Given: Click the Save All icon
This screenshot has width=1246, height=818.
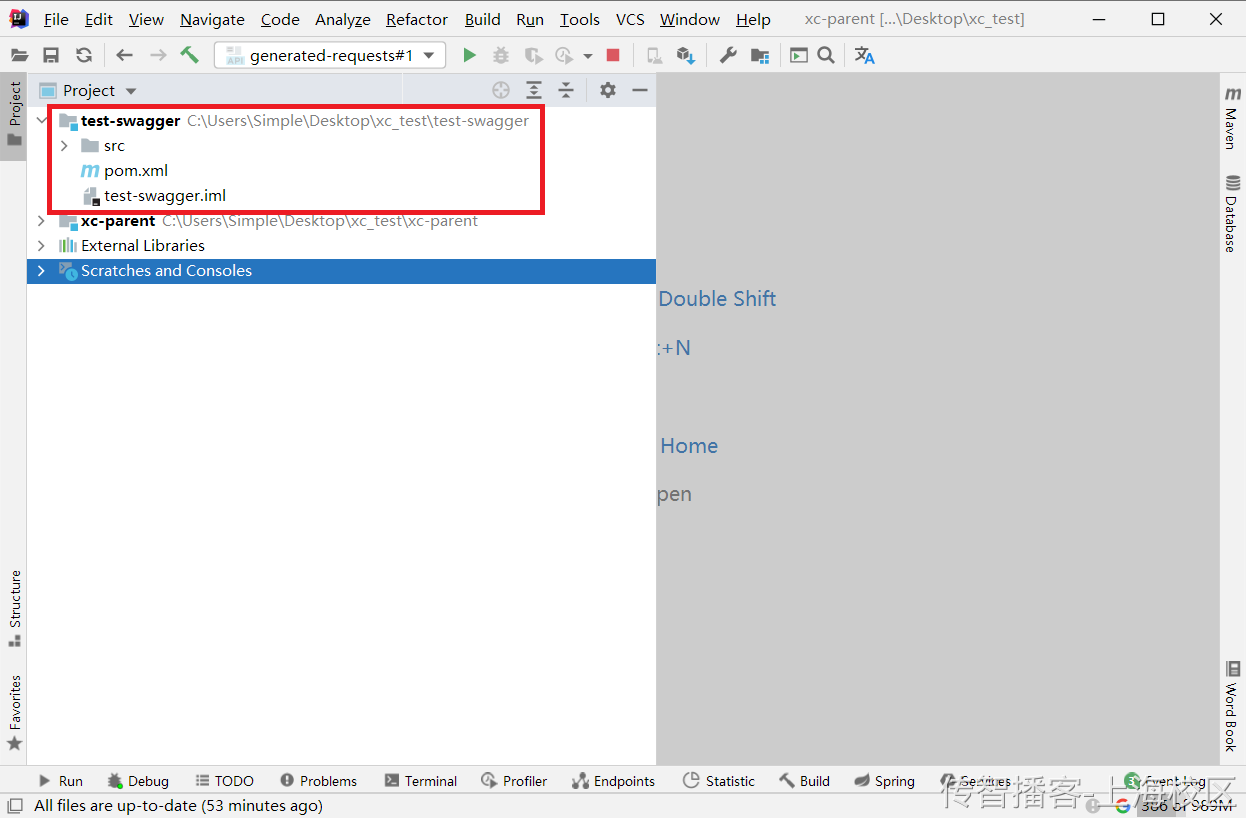Looking at the screenshot, I should coord(51,56).
